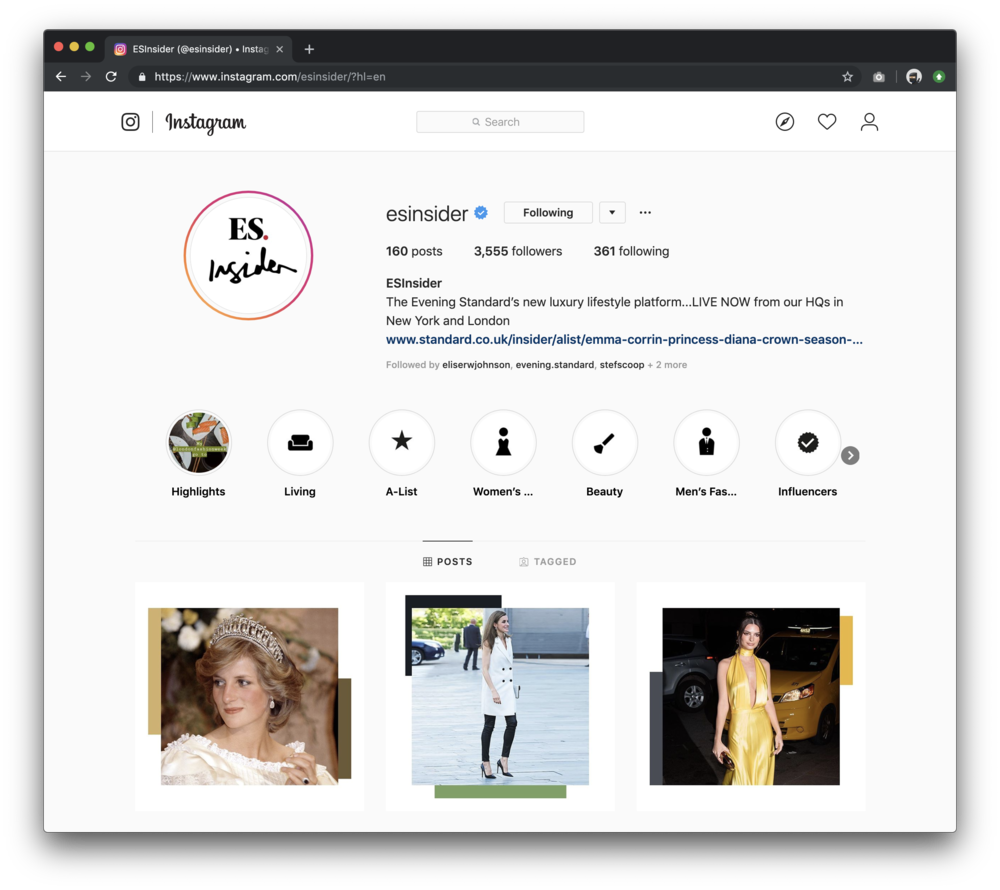Open the A-List star highlight
This screenshot has width=1000, height=890.
point(401,442)
